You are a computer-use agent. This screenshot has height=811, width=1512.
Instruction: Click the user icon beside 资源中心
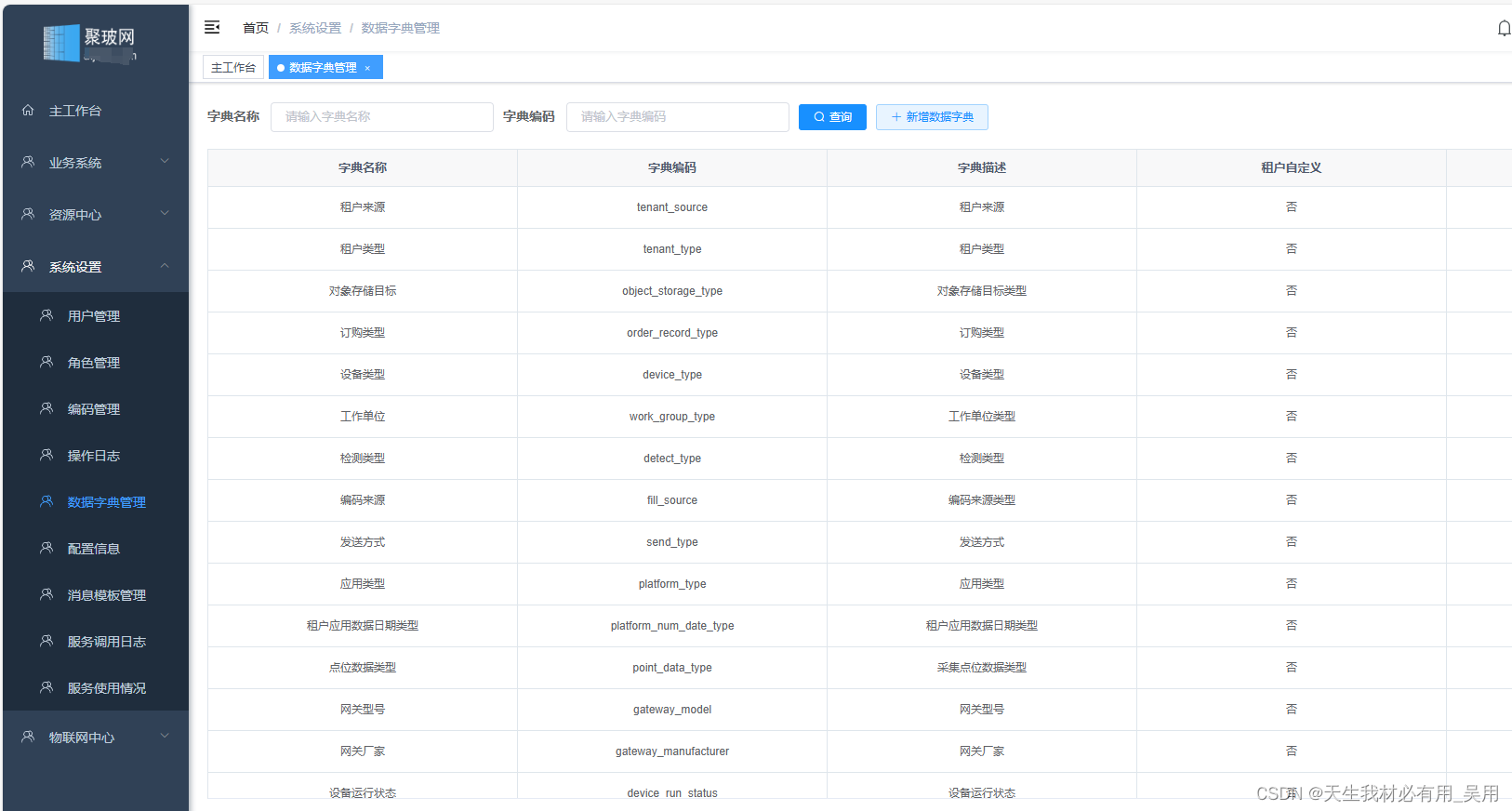[x=28, y=214]
